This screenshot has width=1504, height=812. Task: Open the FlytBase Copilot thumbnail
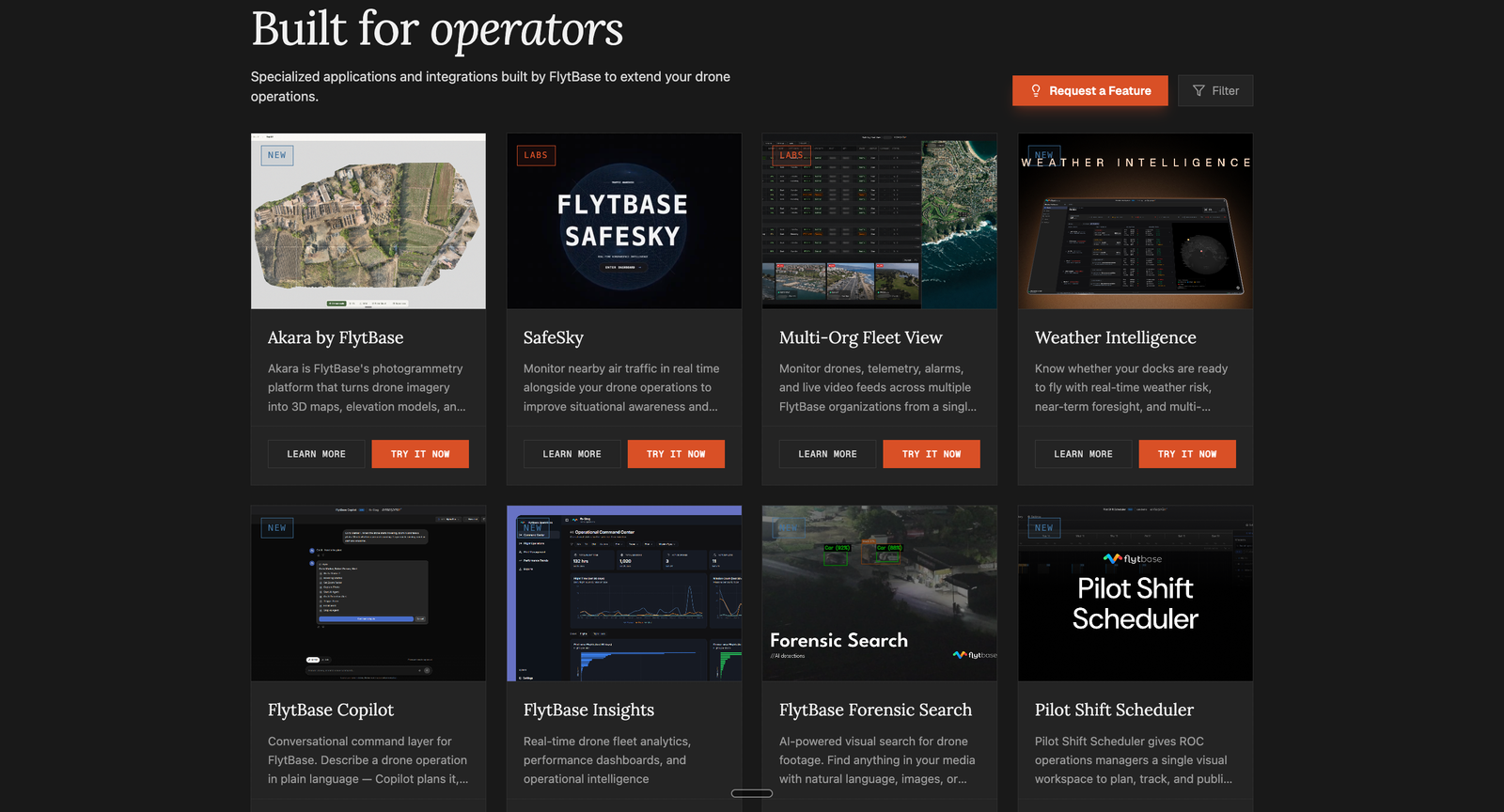tap(368, 593)
